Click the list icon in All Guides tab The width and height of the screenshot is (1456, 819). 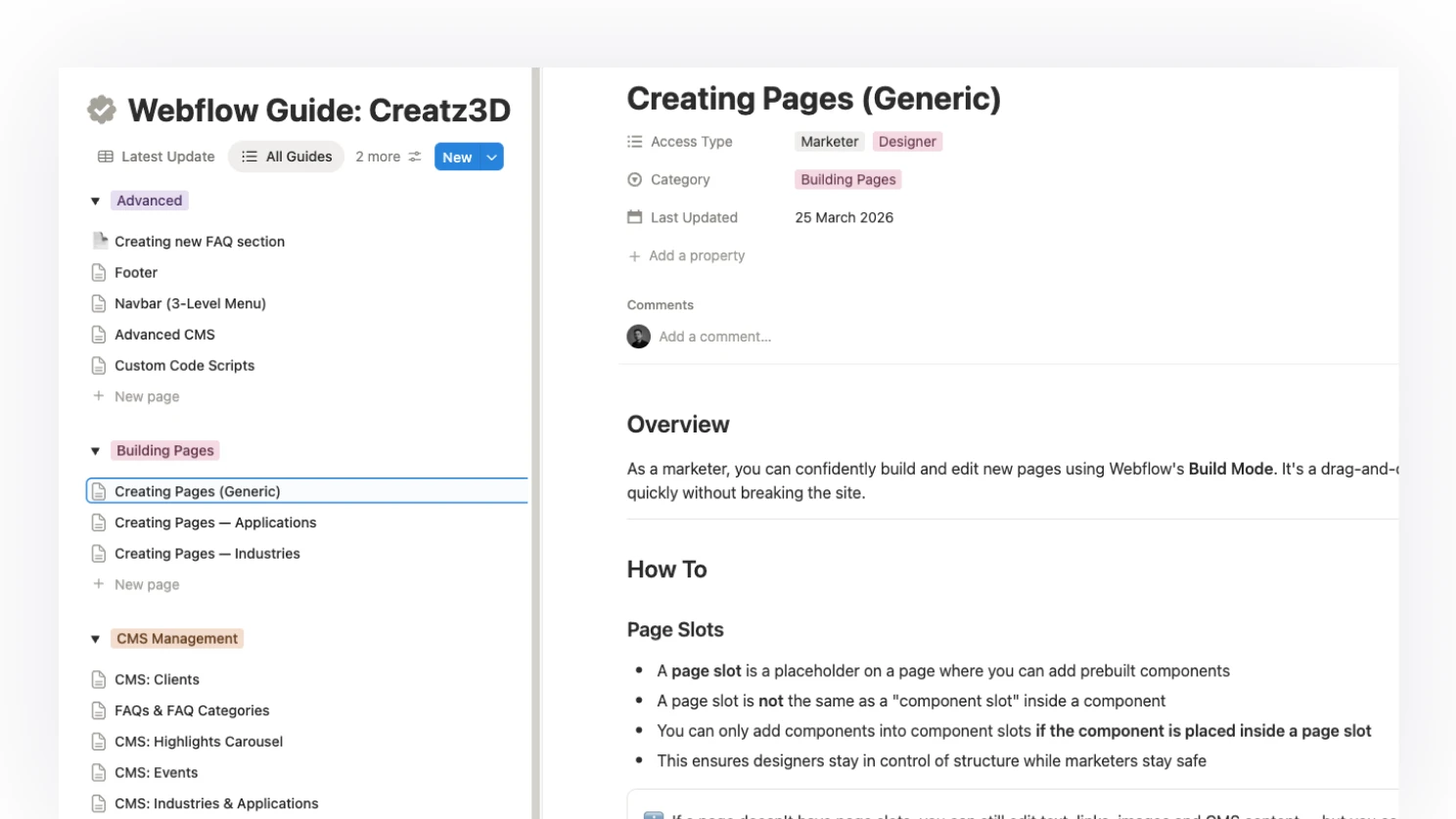tap(250, 157)
